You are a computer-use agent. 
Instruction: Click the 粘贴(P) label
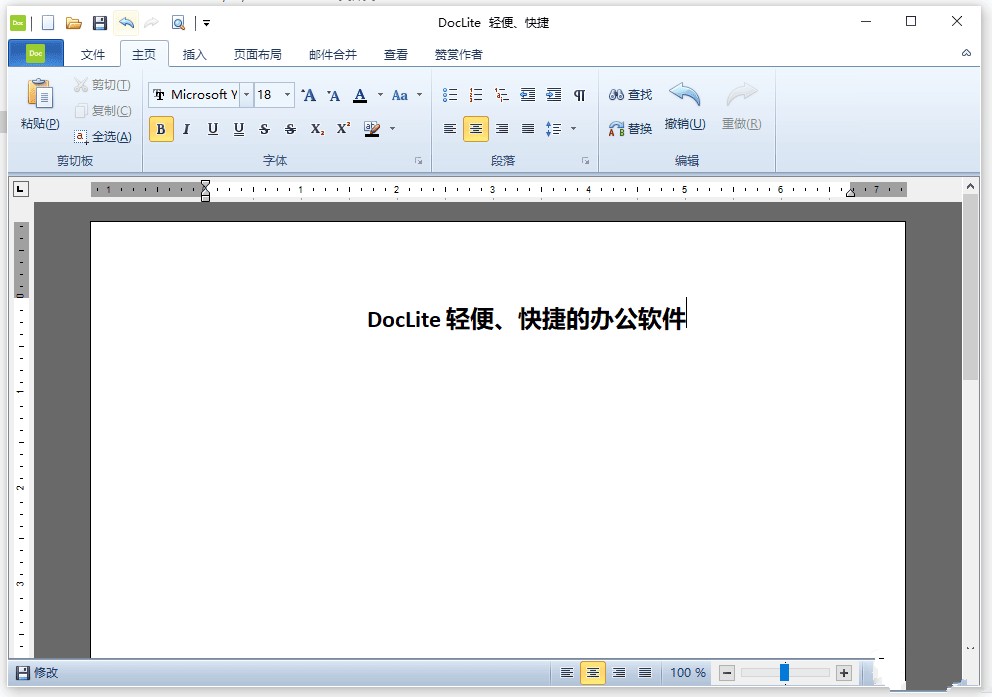pos(40,123)
